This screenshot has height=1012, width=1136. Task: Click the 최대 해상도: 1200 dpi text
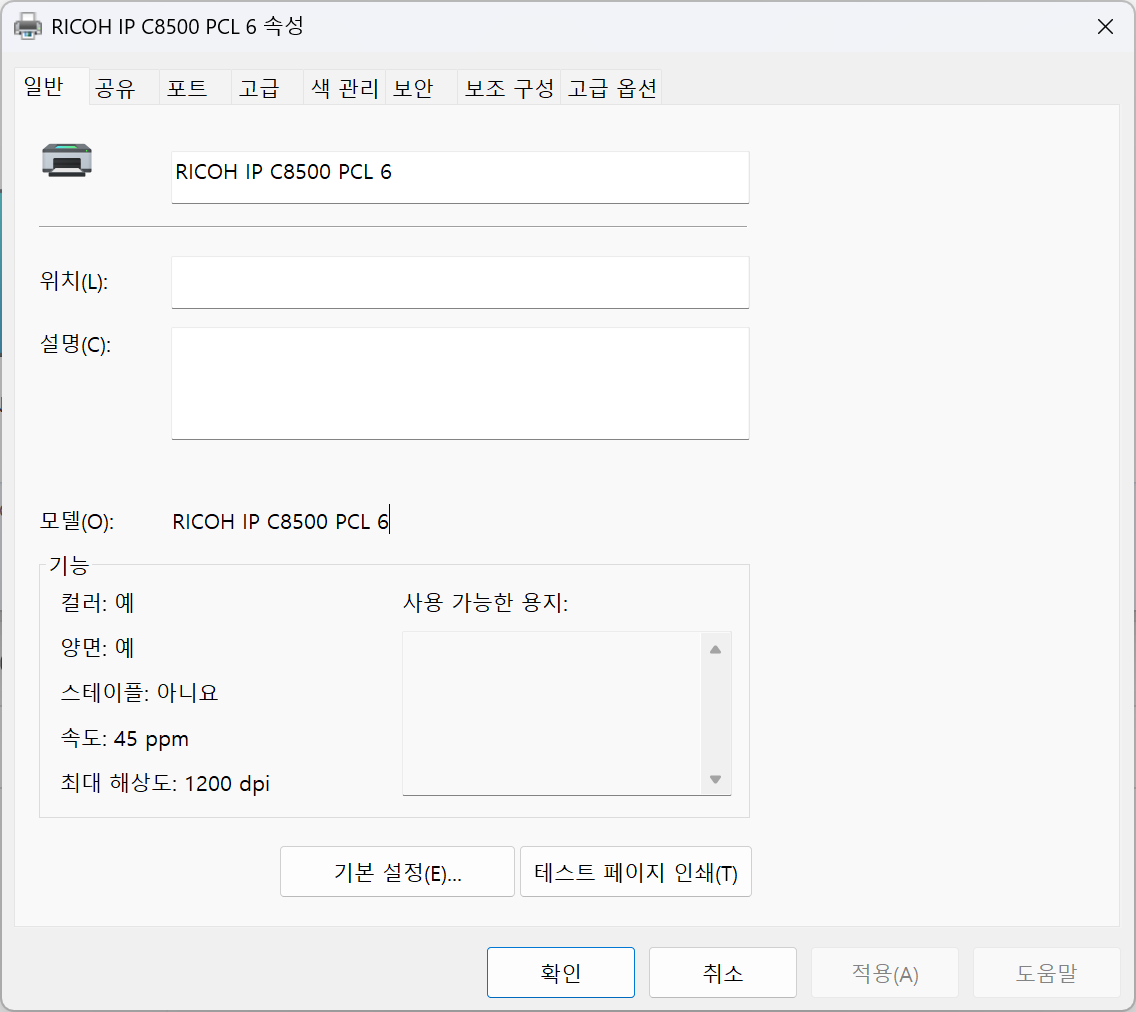pos(165,783)
